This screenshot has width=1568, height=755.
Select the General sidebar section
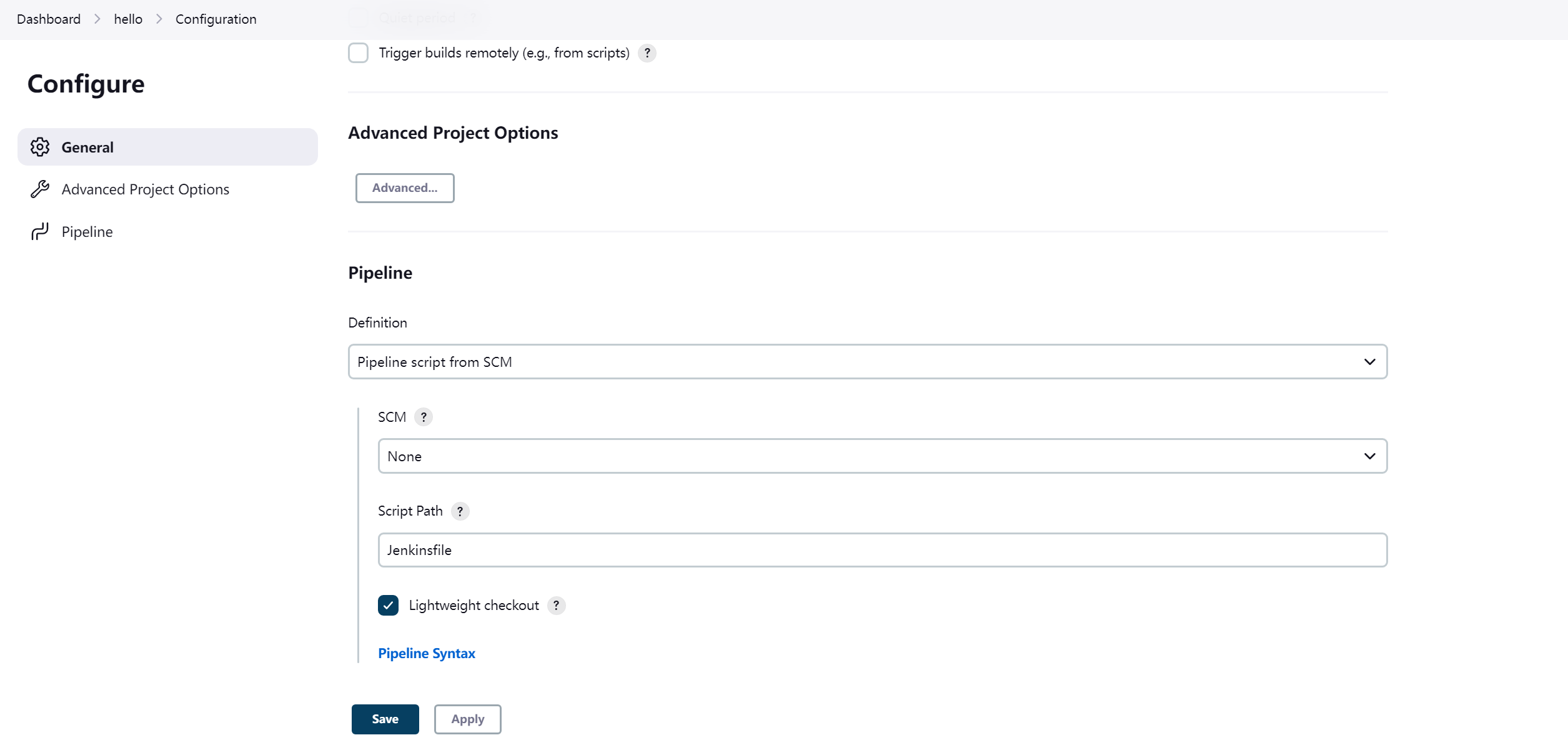point(167,147)
